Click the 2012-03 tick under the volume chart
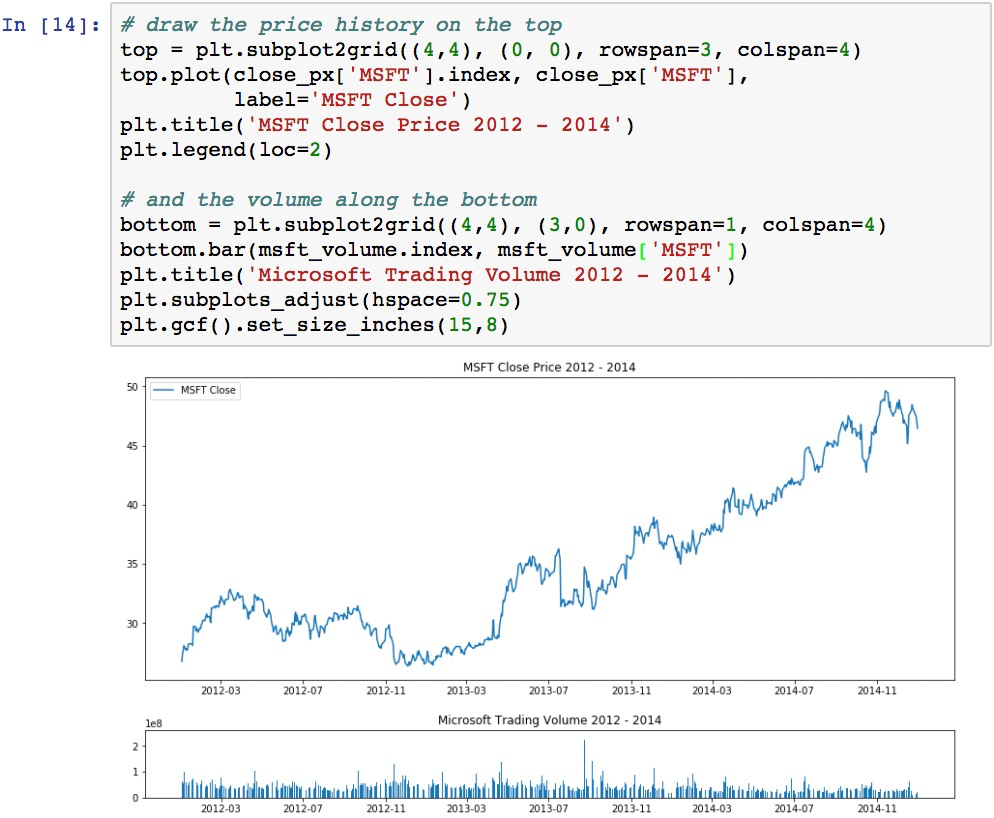 (221, 808)
